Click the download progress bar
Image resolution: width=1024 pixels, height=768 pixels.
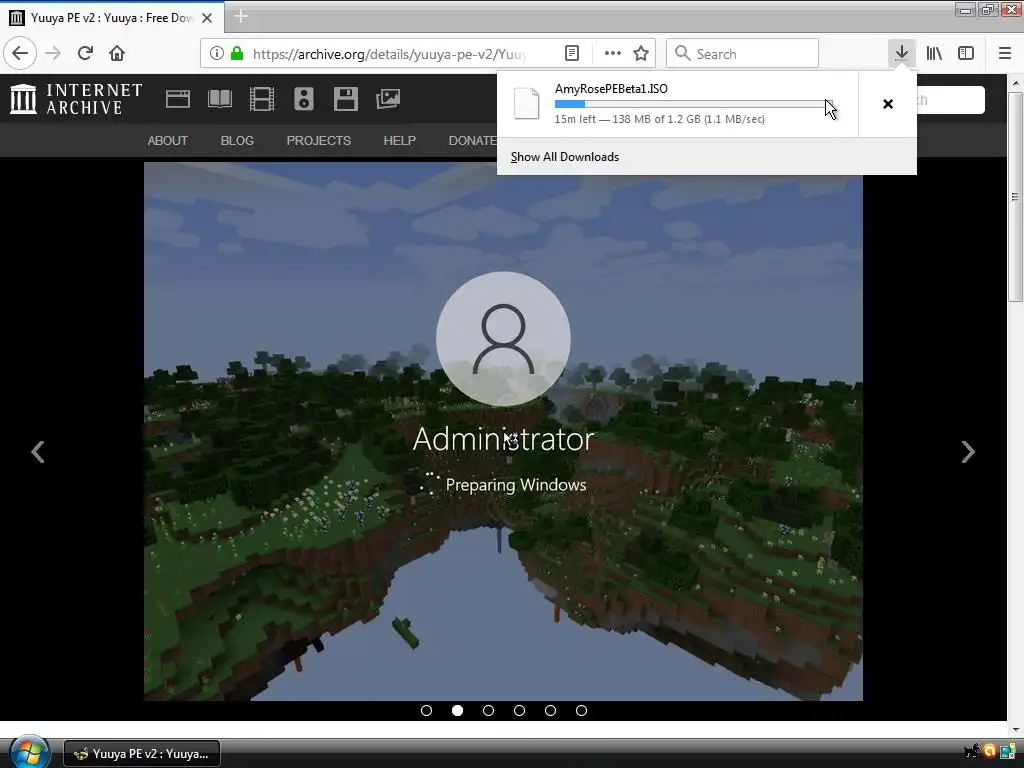692,104
